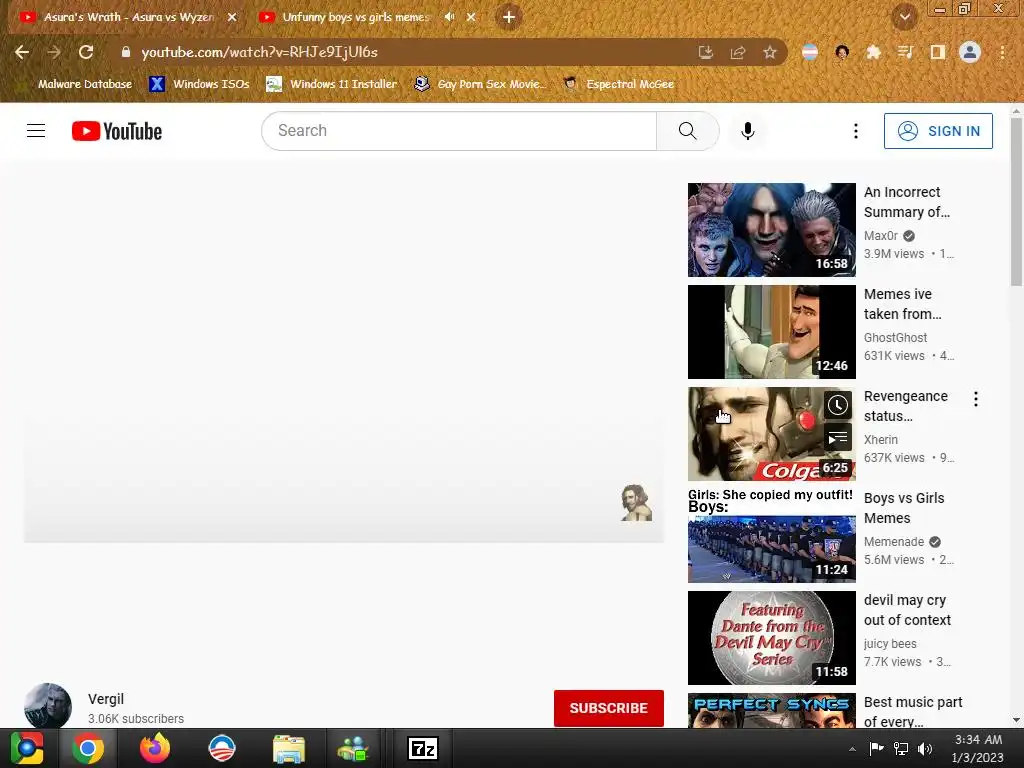Click the lock icon in the address bar
1024x768 pixels.
(x=126, y=52)
